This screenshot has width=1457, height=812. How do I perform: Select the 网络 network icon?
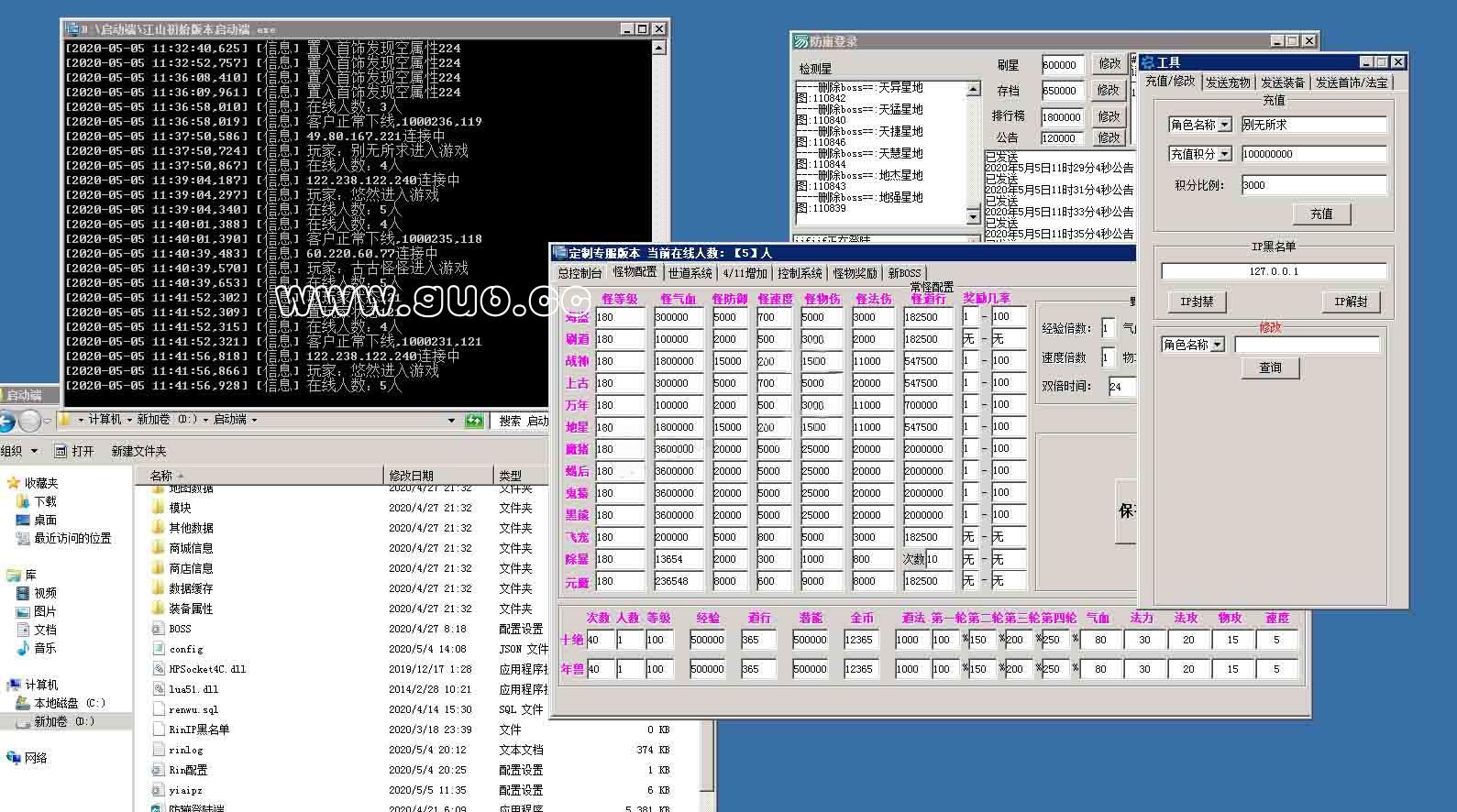click(14, 758)
